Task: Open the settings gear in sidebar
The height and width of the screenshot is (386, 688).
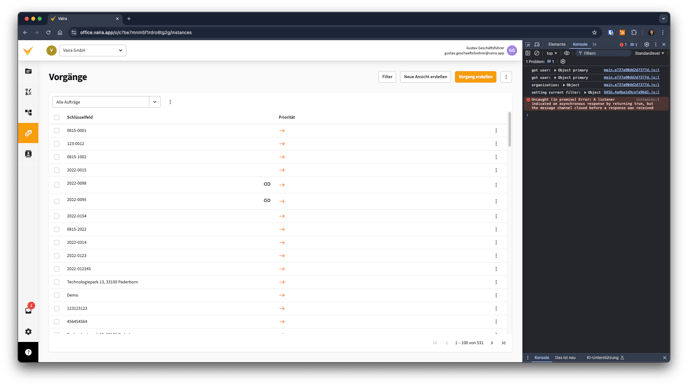Action: pyautogui.click(x=28, y=332)
